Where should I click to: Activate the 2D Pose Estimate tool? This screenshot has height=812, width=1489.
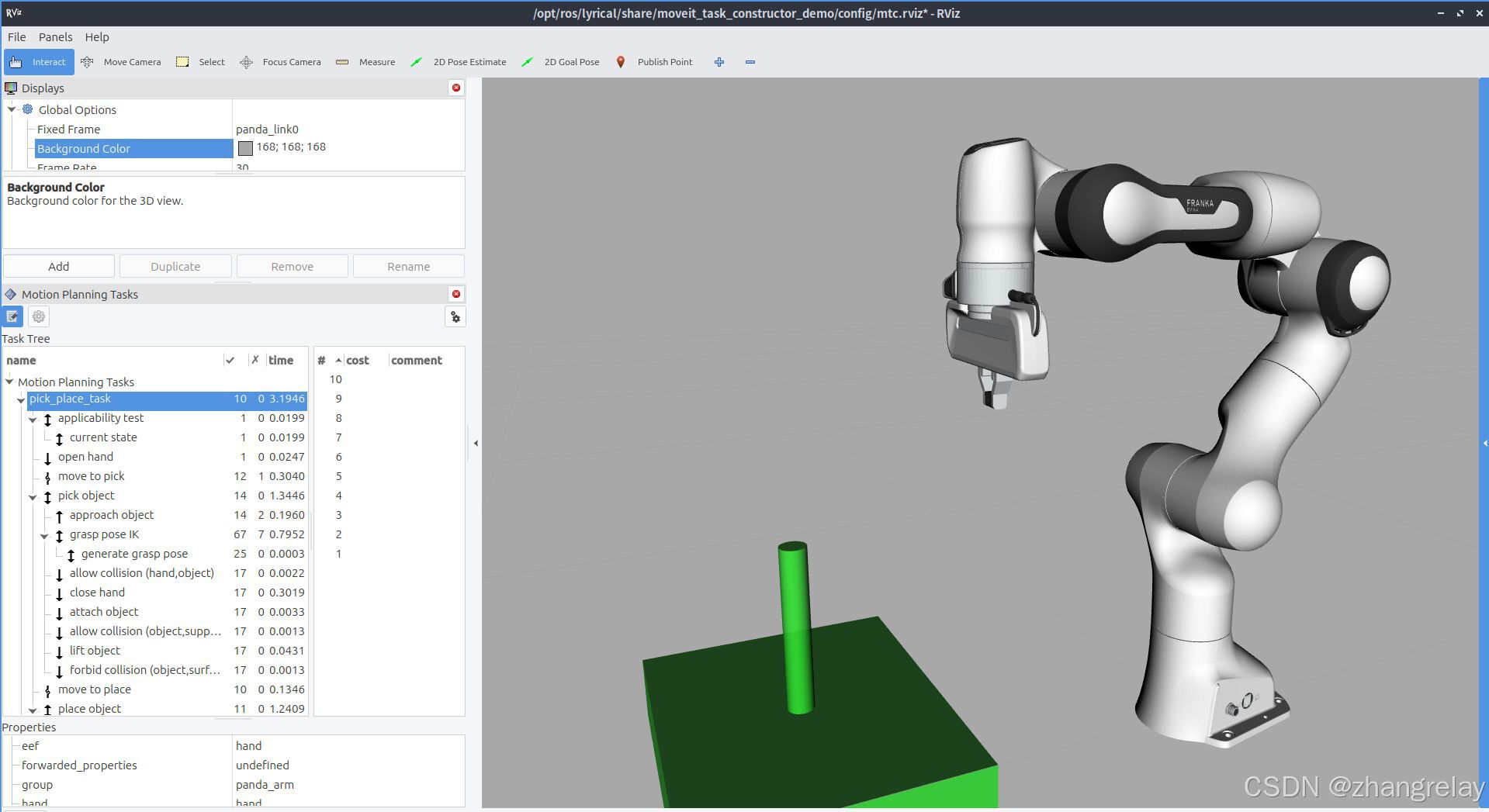tap(459, 62)
